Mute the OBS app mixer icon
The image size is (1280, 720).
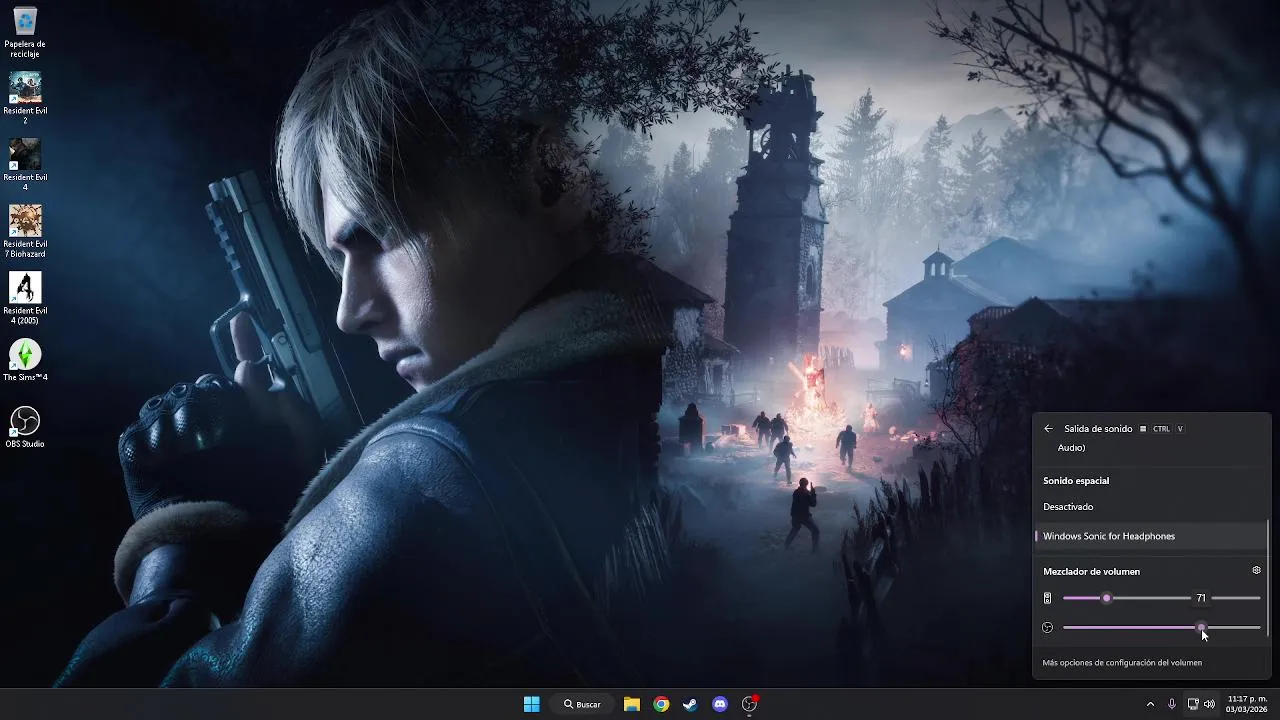pos(1047,628)
